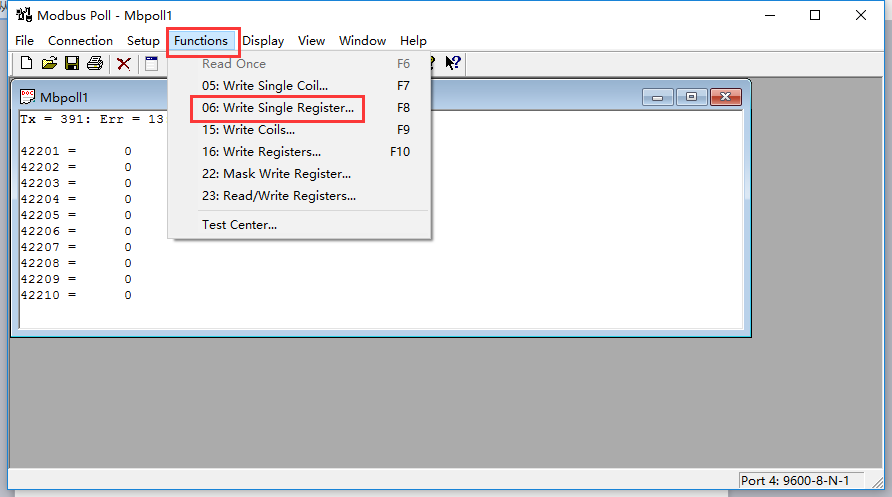Select register row 42208

76,263
